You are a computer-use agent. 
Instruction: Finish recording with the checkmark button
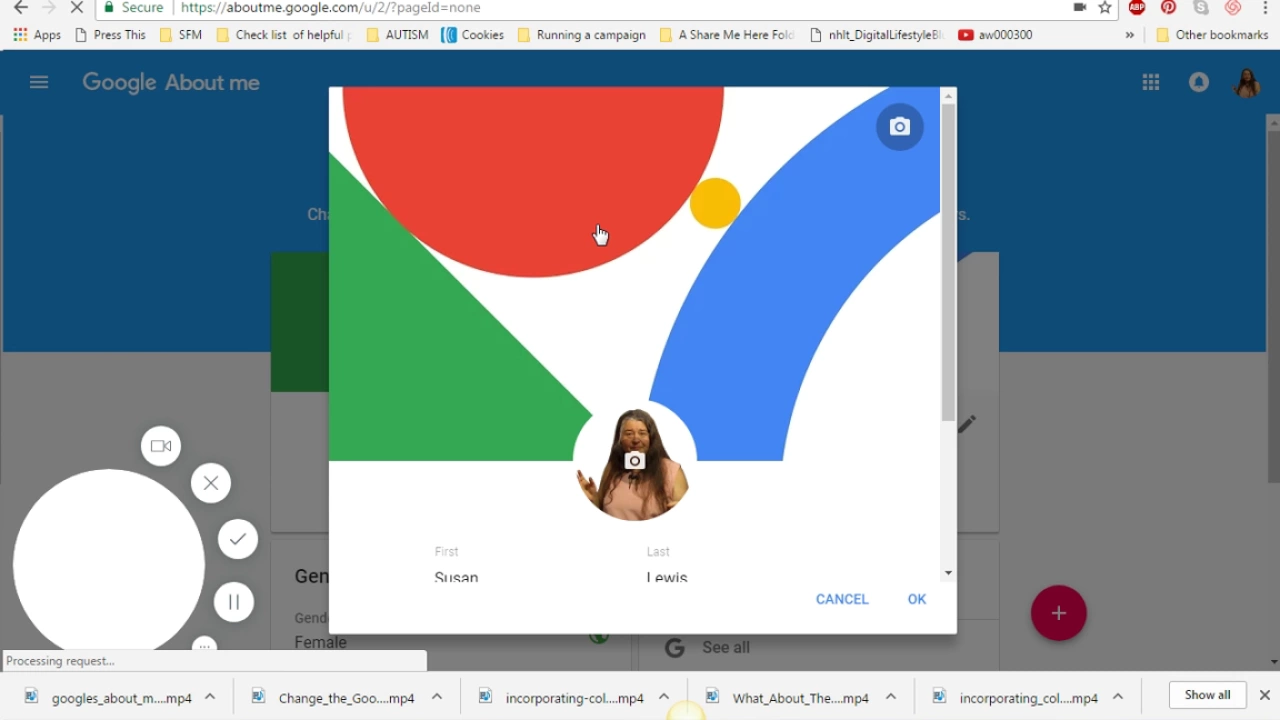click(x=238, y=539)
